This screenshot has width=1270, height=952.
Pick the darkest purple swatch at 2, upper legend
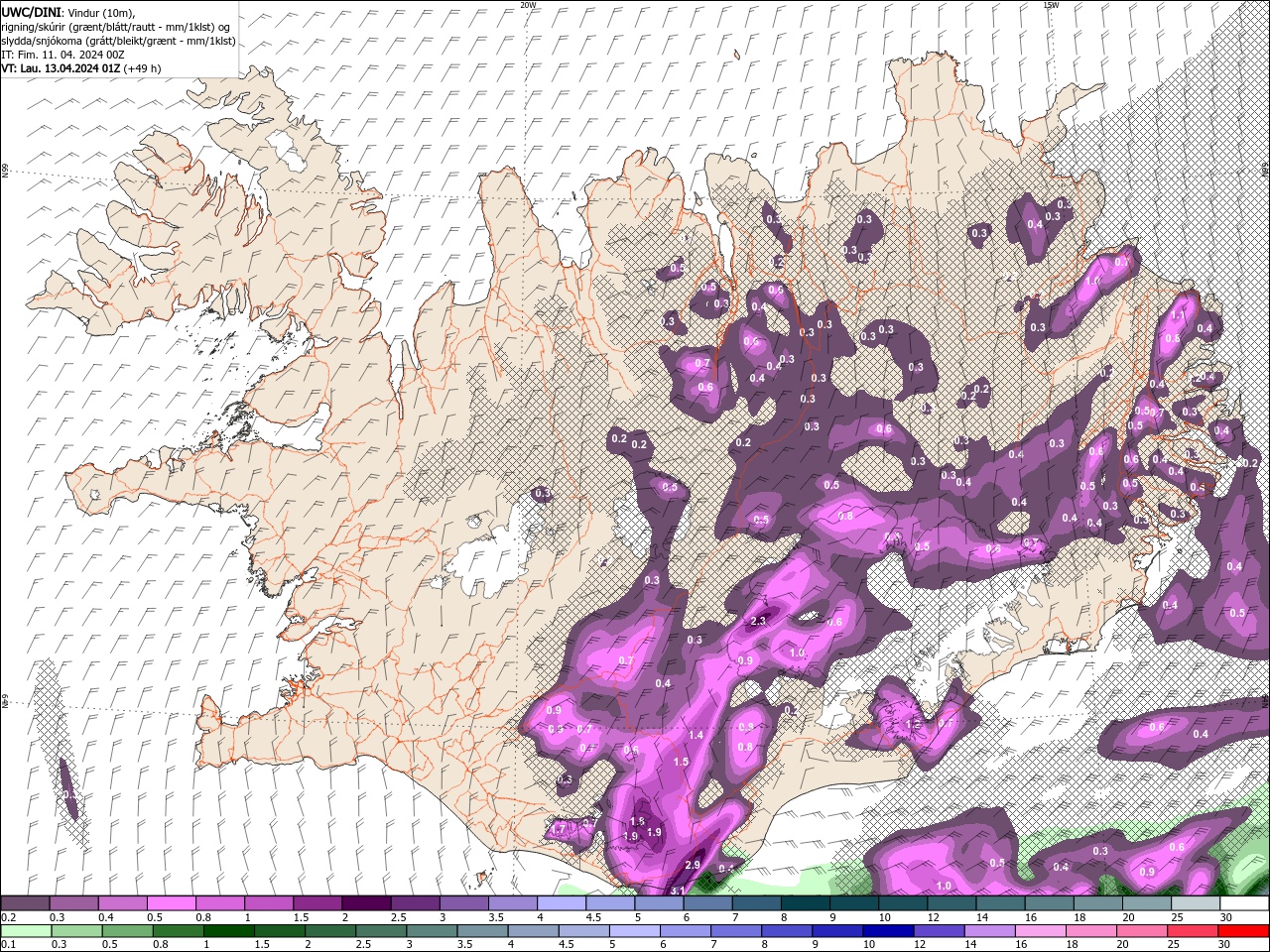[x=367, y=903]
